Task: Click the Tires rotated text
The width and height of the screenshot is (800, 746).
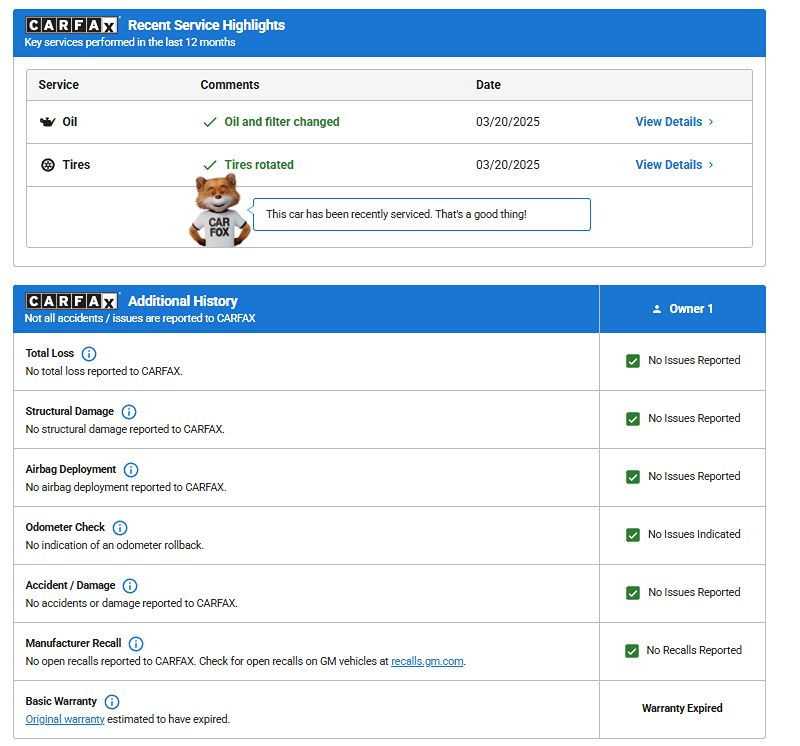Action: click(x=259, y=165)
